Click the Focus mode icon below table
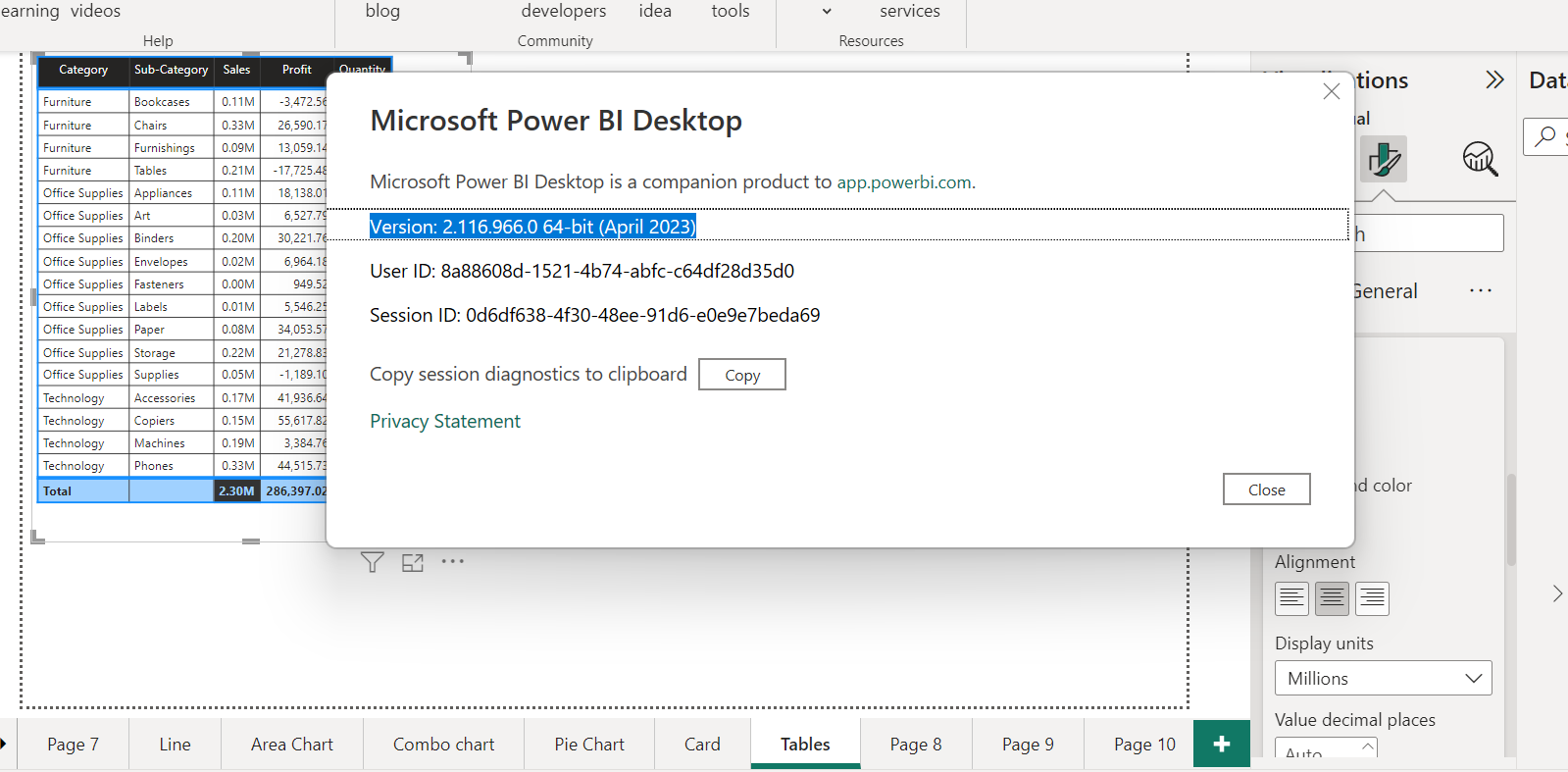Viewport: 1568px width, 772px height. click(x=413, y=562)
